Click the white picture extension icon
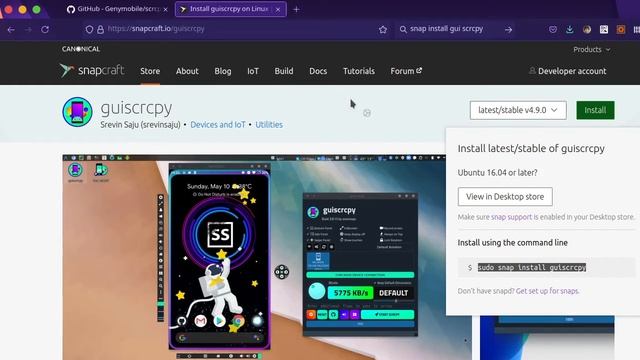The image size is (640, 360). pyautogui.click(x=604, y=29)
